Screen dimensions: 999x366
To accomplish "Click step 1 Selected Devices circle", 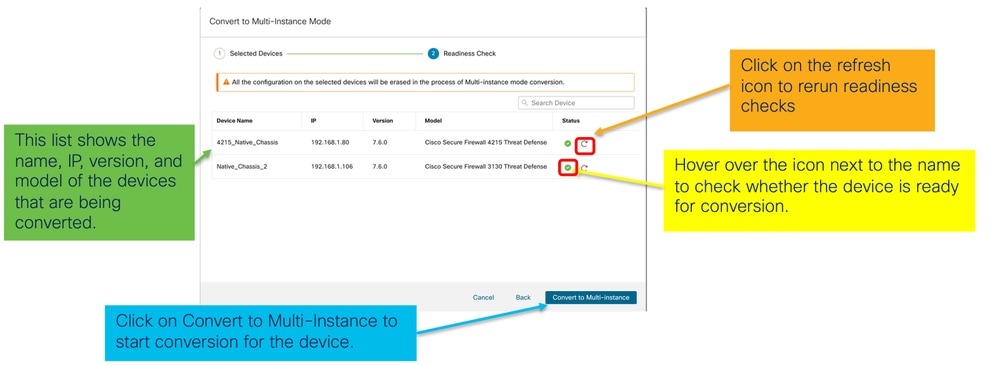I will point(219,54).
